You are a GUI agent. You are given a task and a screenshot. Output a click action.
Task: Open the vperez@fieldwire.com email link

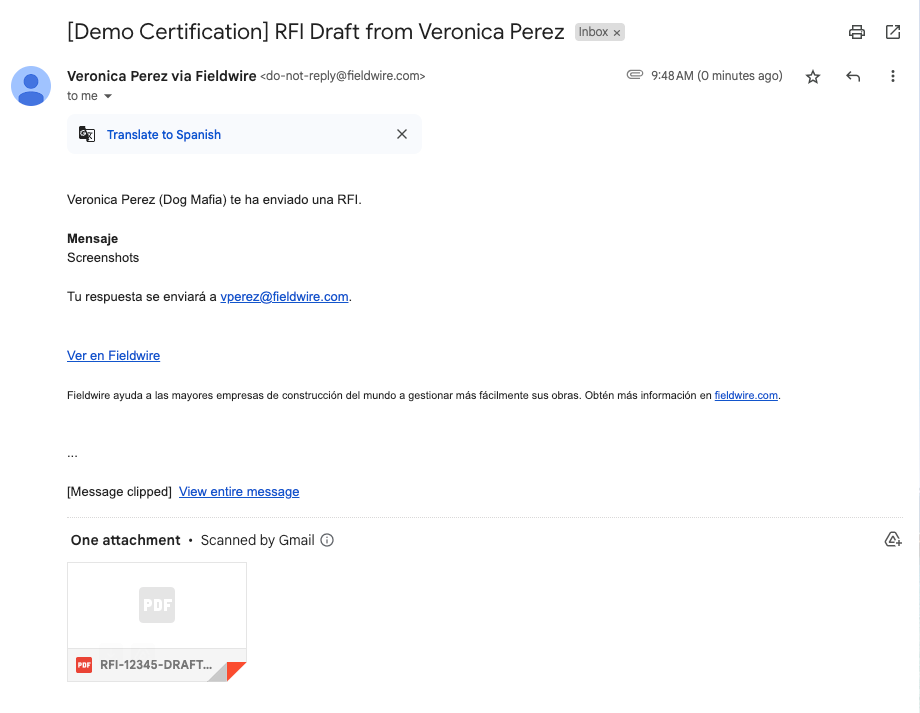tap(284, 296)
